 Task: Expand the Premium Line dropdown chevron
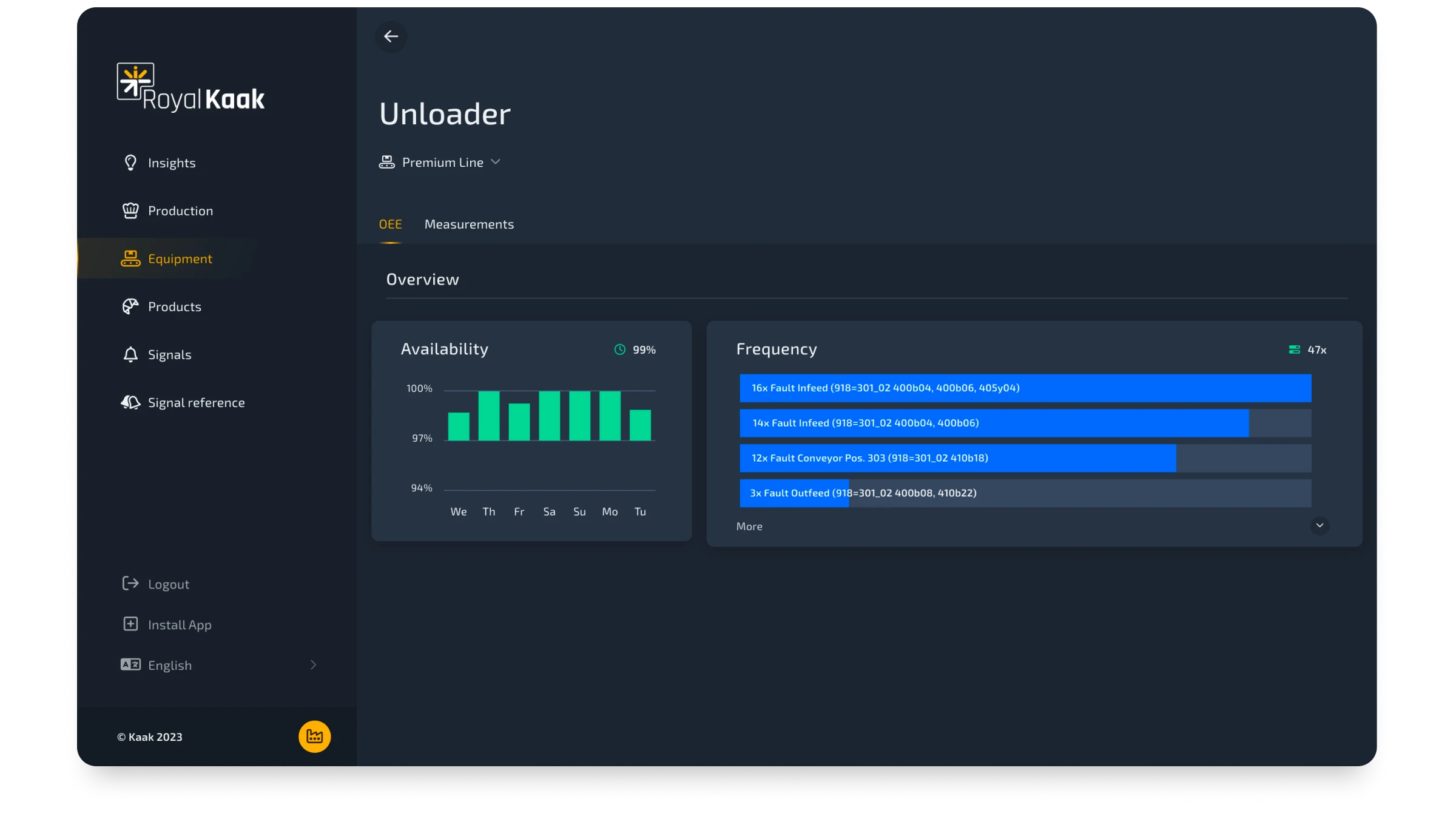(496, 162)
